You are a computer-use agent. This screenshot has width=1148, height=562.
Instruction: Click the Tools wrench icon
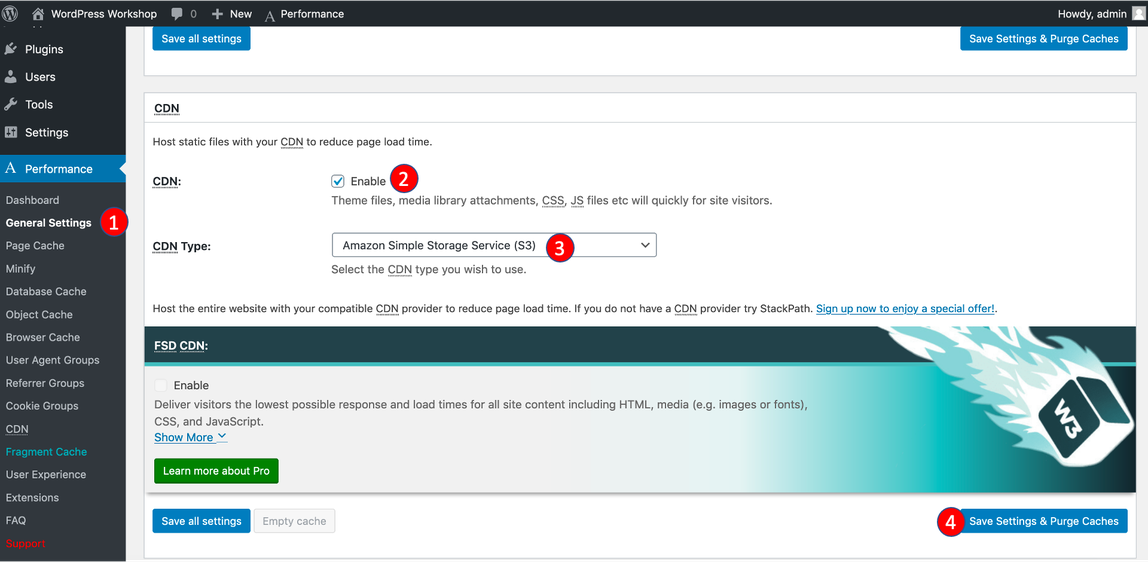pos(11,104)
